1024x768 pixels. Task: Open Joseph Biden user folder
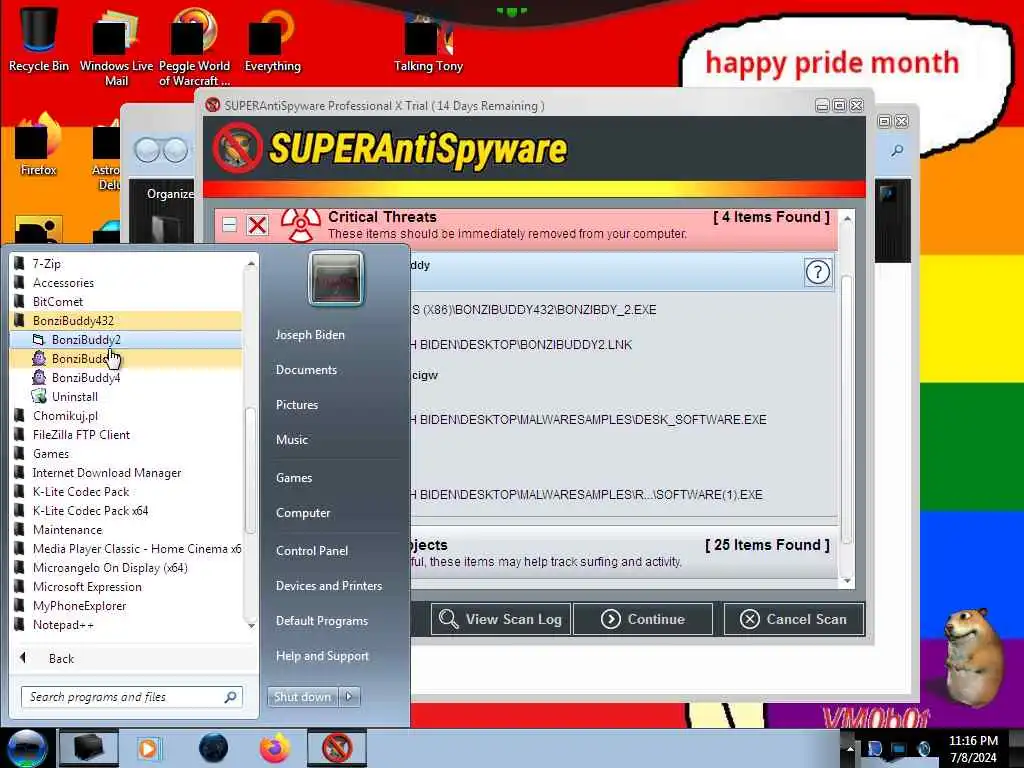[310, 335]
